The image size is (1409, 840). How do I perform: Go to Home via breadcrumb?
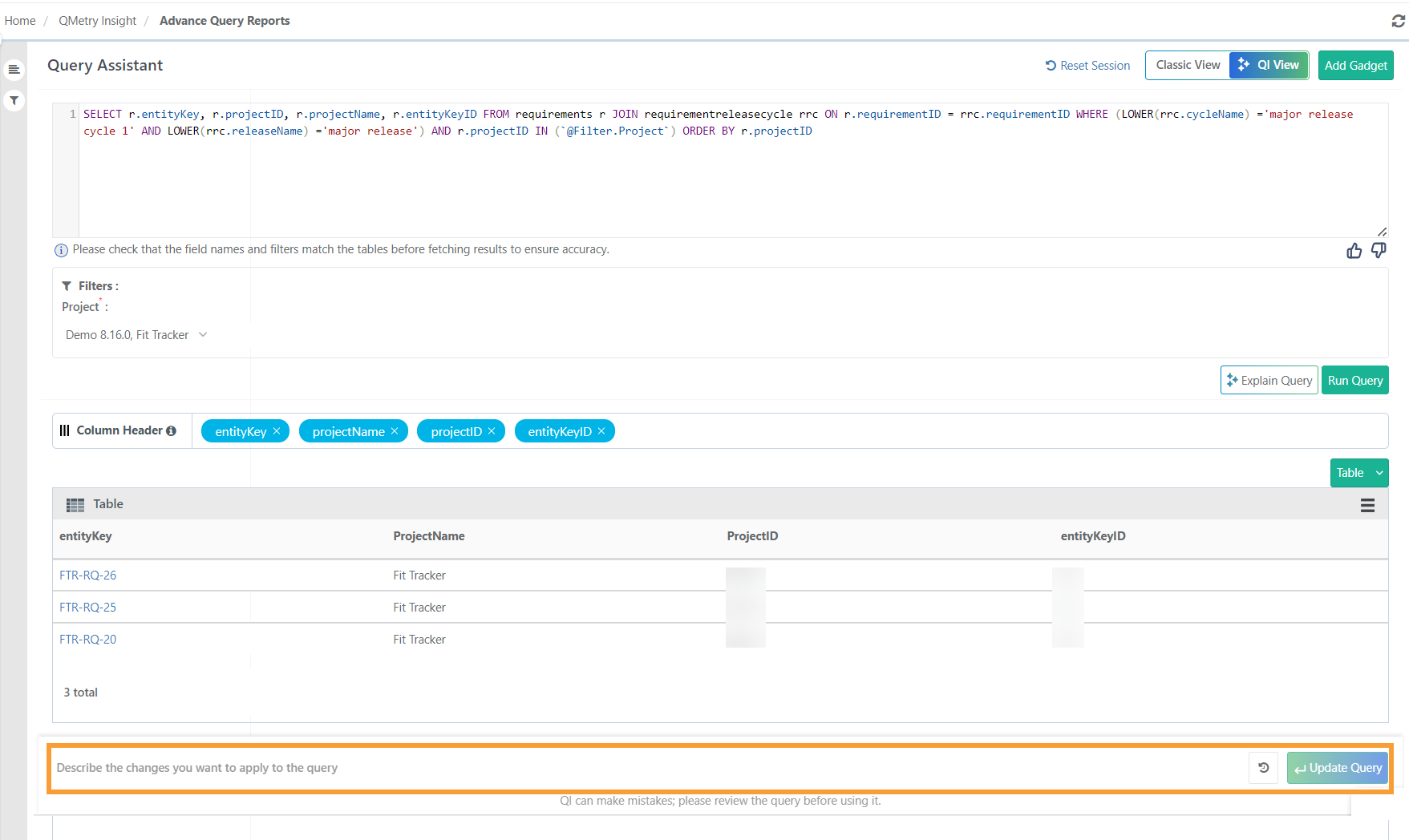(x=19, y=20)
